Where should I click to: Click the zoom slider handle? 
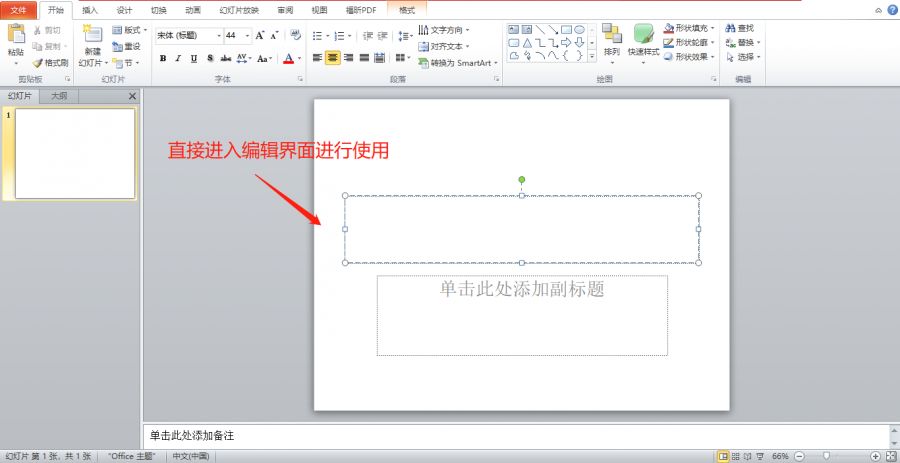click(x=827, y=456)
